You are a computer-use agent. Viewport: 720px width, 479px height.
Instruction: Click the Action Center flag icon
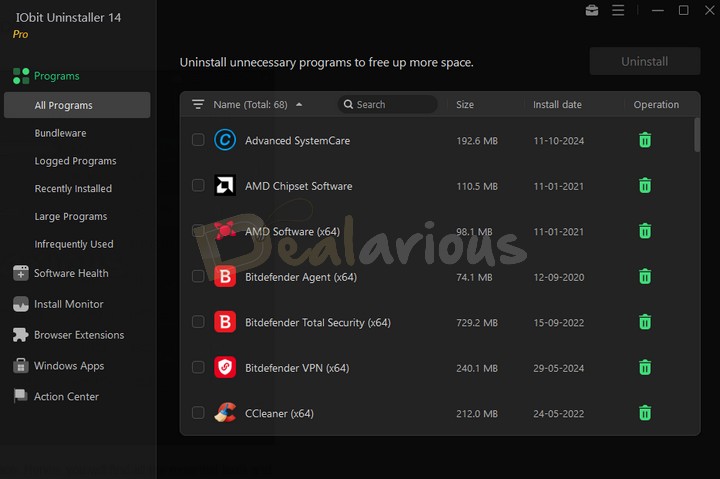tap(21, 396)
